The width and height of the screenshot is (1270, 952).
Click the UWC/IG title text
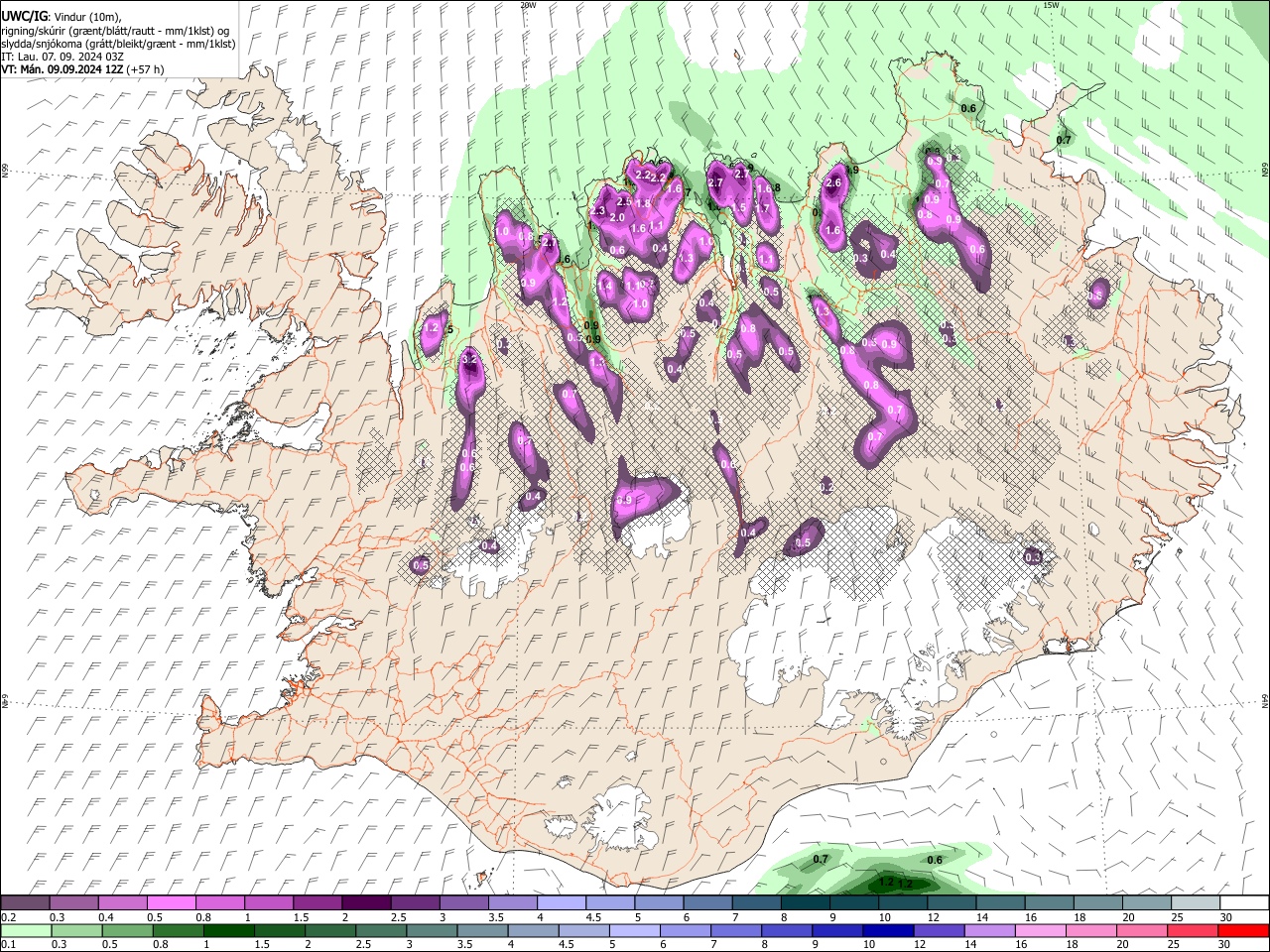tap(23, 17)
